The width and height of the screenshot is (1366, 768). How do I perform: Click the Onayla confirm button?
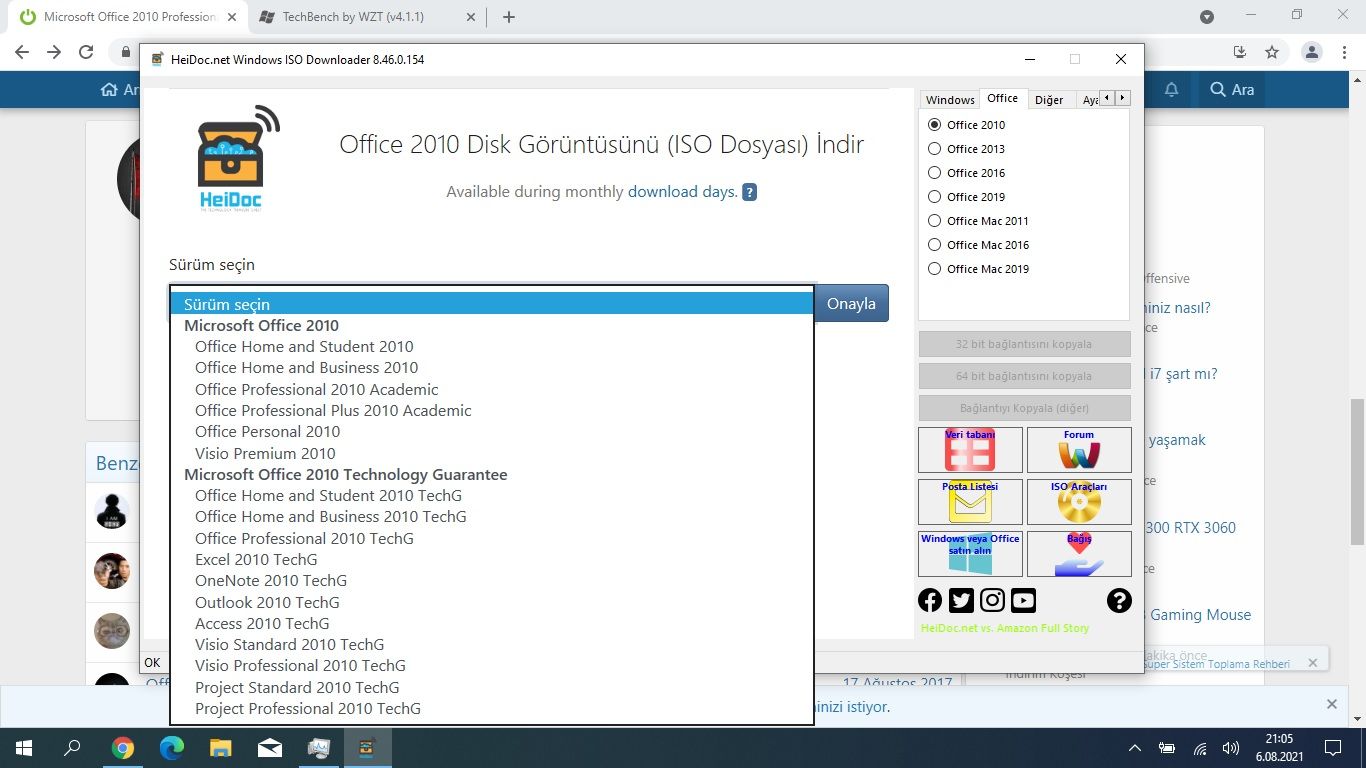[851, 304]
